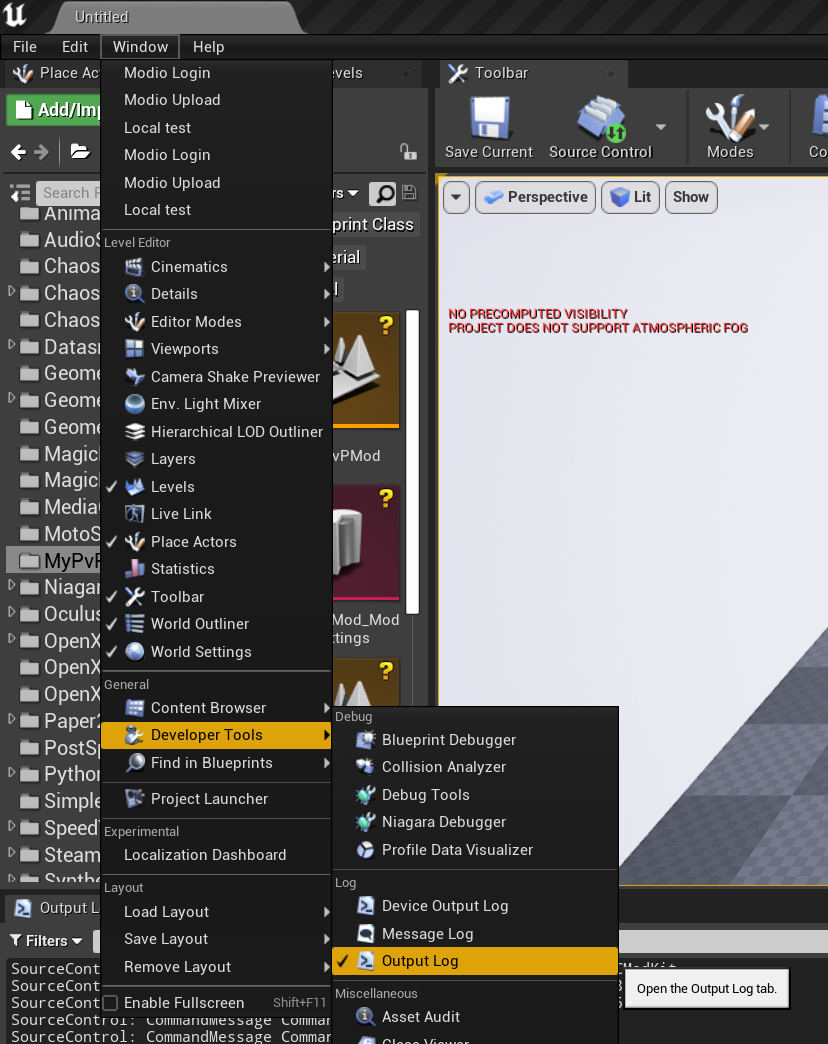Open the Camera Shake Previewer
The width and height of the screenshot is (828, 1044).
click(235, 377)
